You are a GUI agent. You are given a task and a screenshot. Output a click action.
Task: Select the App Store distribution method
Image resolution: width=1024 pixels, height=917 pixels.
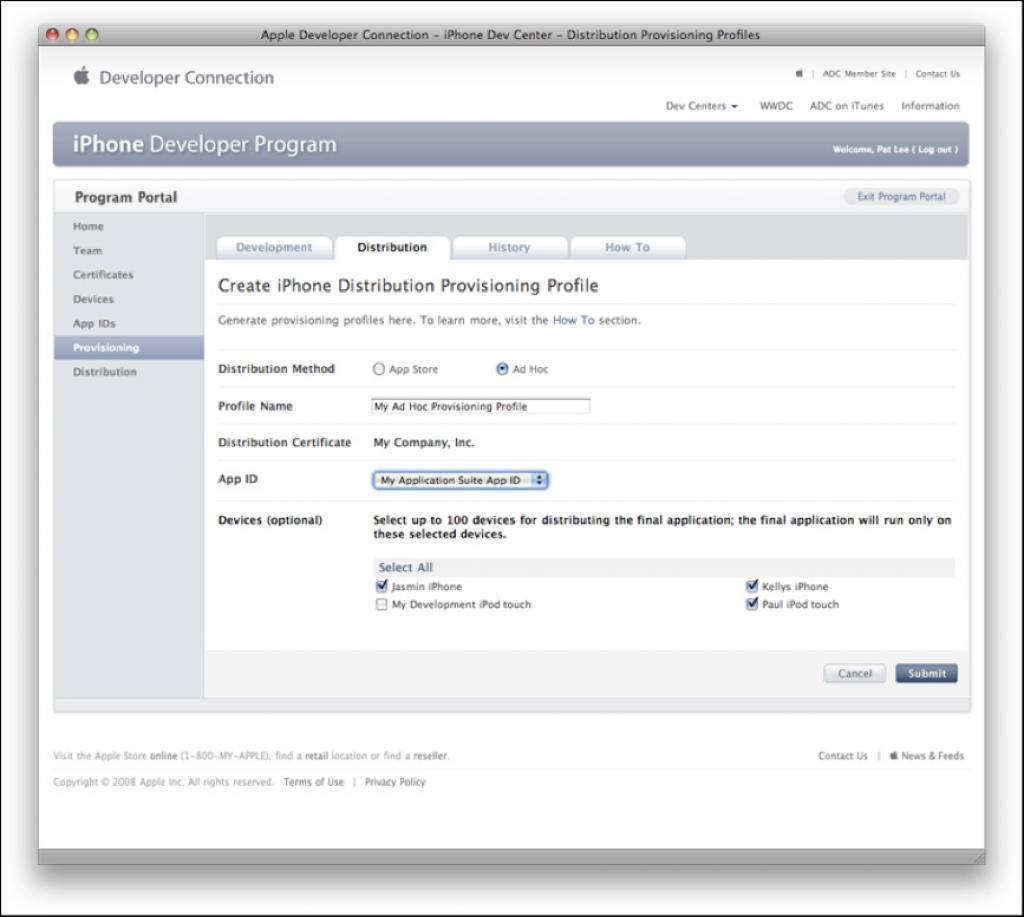pos(379,369)
